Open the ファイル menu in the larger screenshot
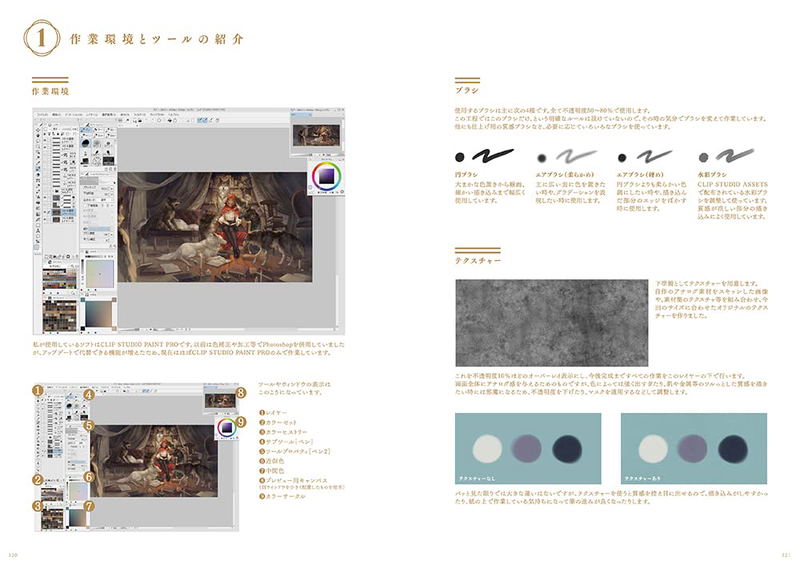Viewport: 800px width, 565px height. coord(42,115)
